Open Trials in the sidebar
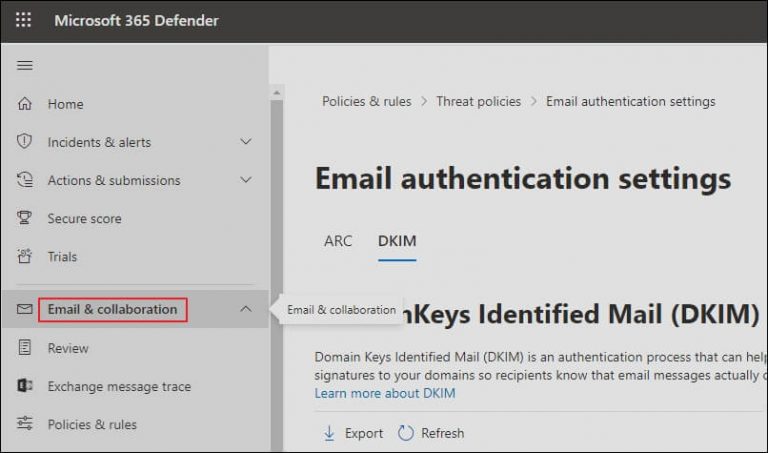Viewport: 768px width, 453px height. coord(62,257)
